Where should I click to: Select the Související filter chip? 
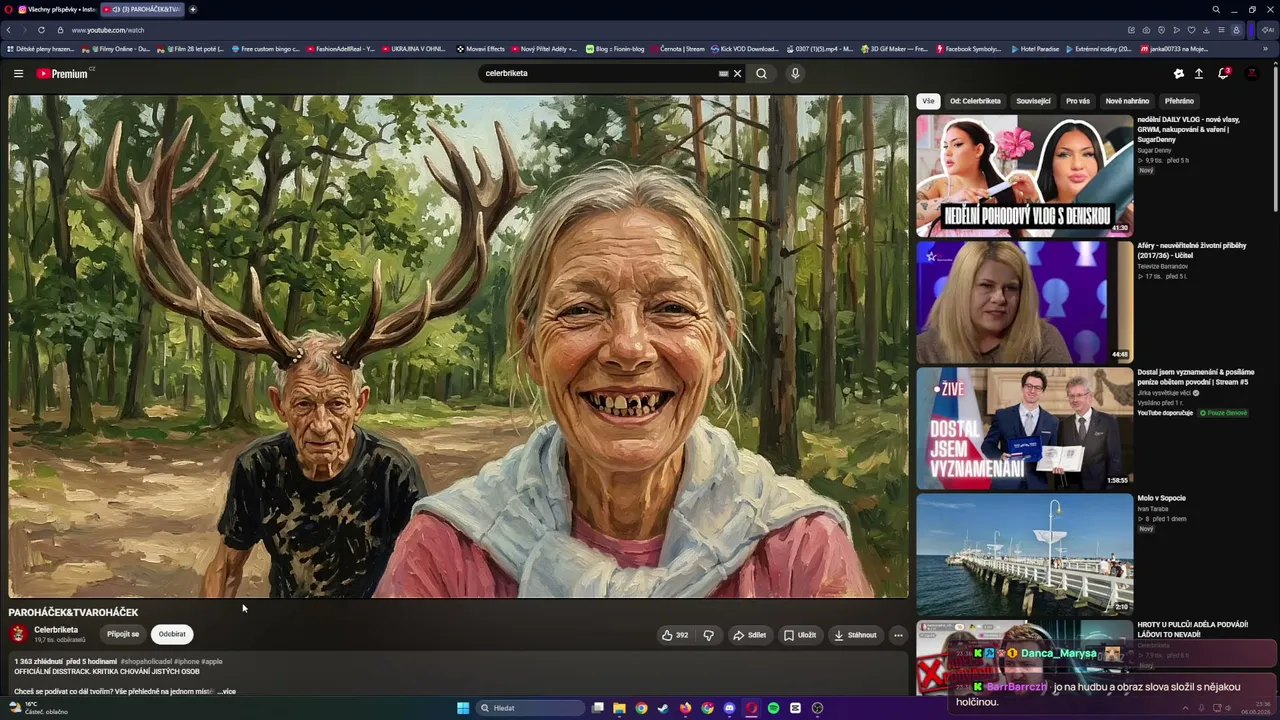click(x=1033, y=101)
